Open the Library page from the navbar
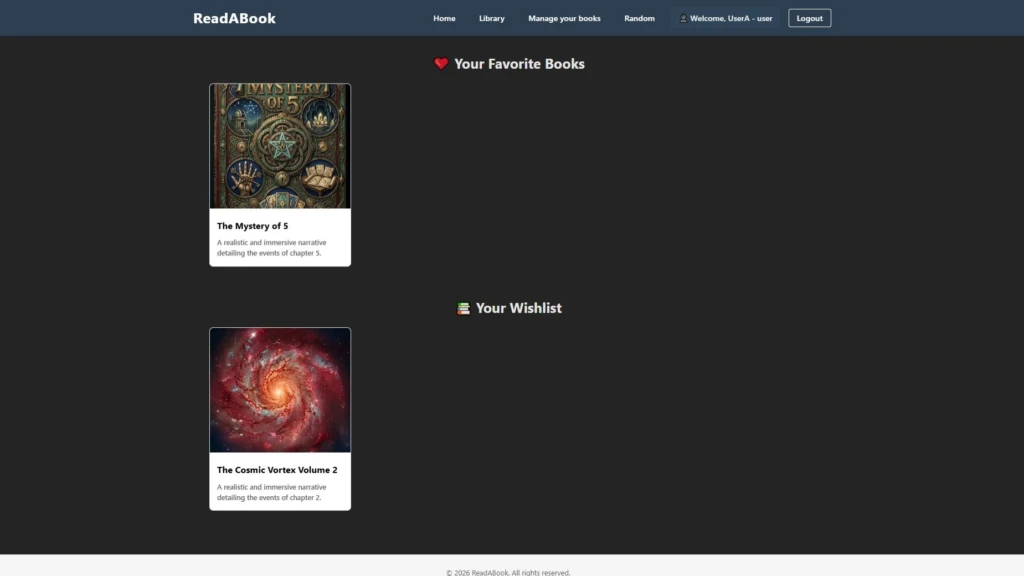The height and width of the screenshot is (576, 1024). [491, 17]
